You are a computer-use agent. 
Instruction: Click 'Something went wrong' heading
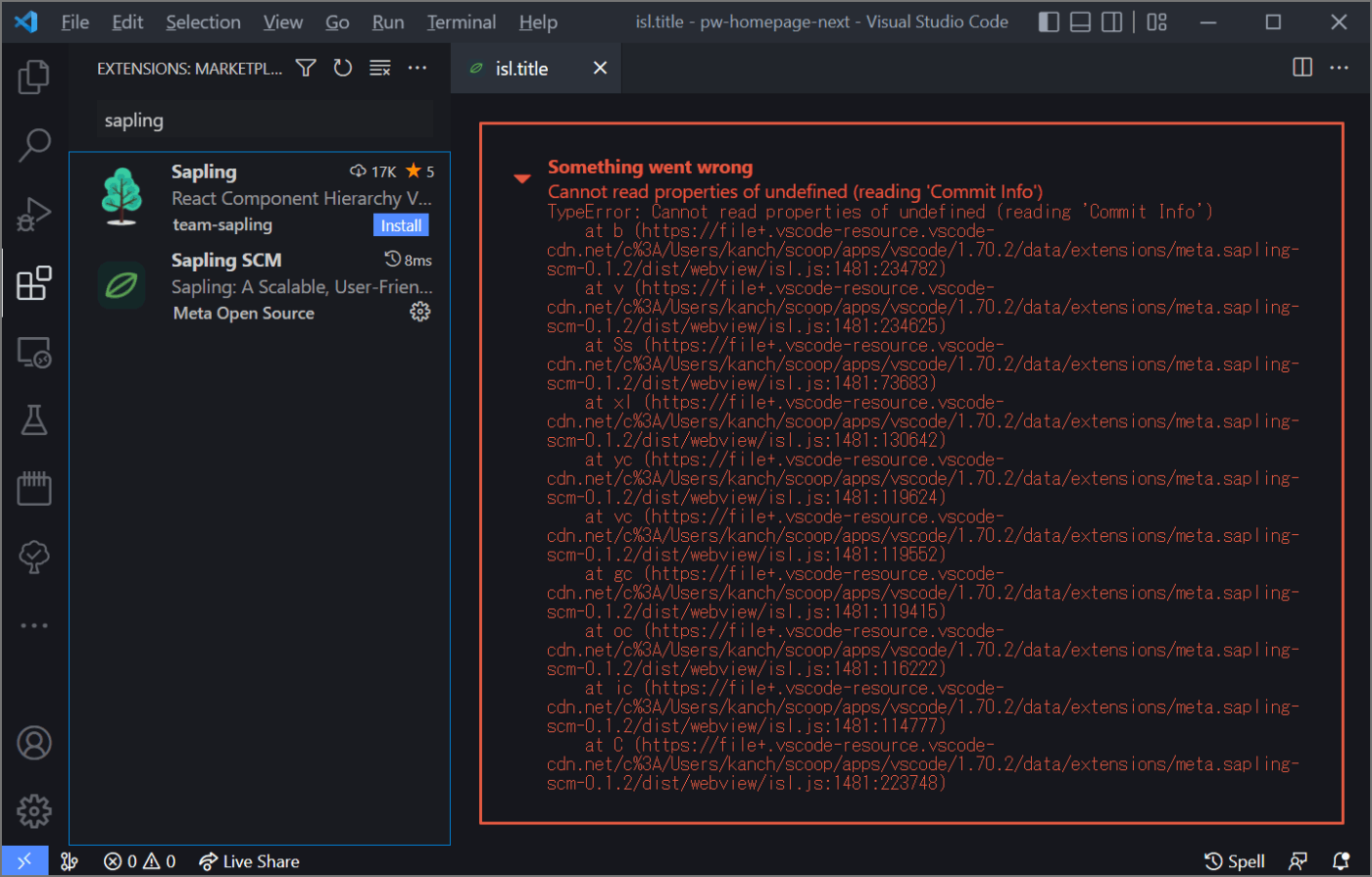pyautogui.click(x=650, y=167)
